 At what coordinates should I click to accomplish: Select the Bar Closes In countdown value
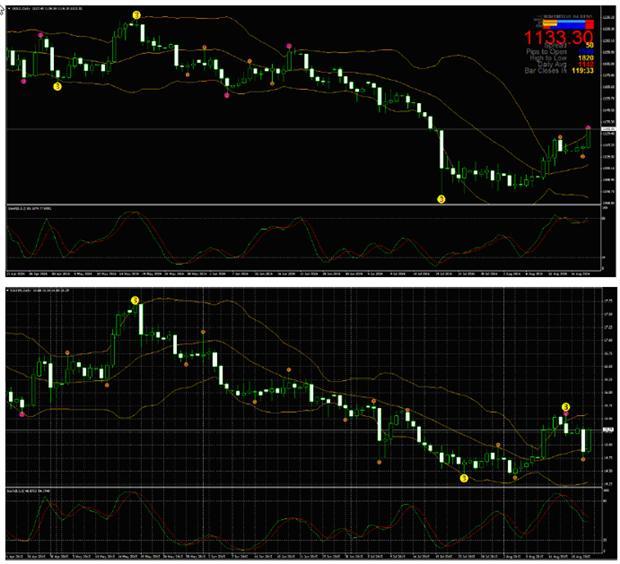pyautogui.click(x=583, y=71)
